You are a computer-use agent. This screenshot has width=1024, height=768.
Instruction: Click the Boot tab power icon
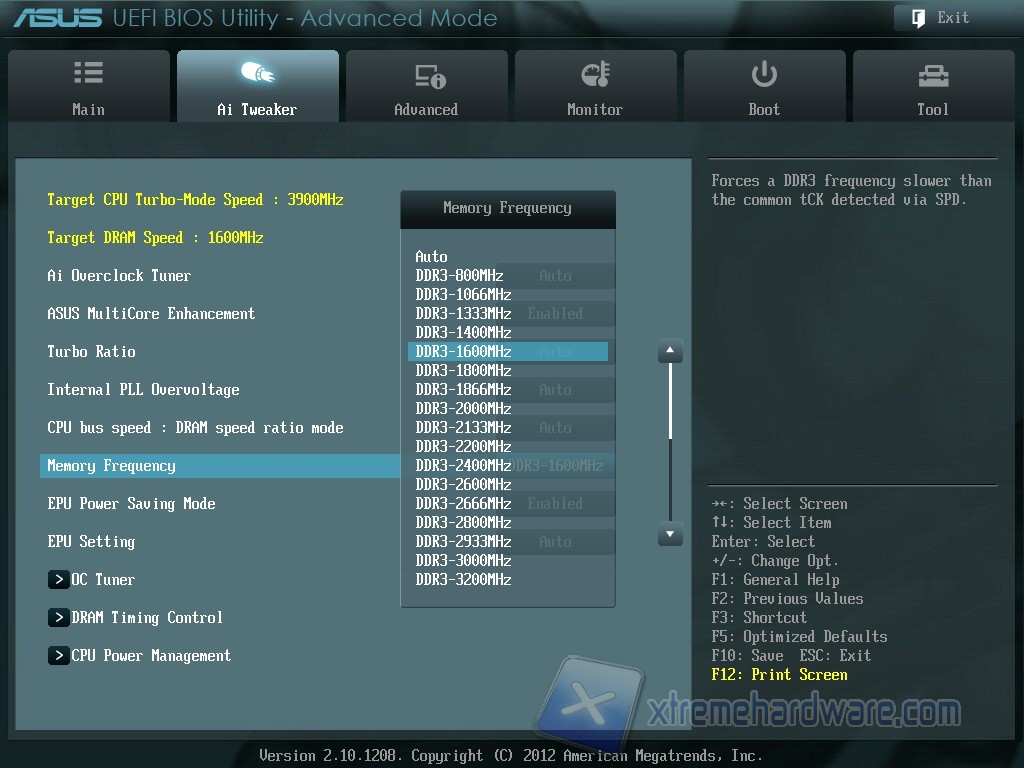point(764,74)
